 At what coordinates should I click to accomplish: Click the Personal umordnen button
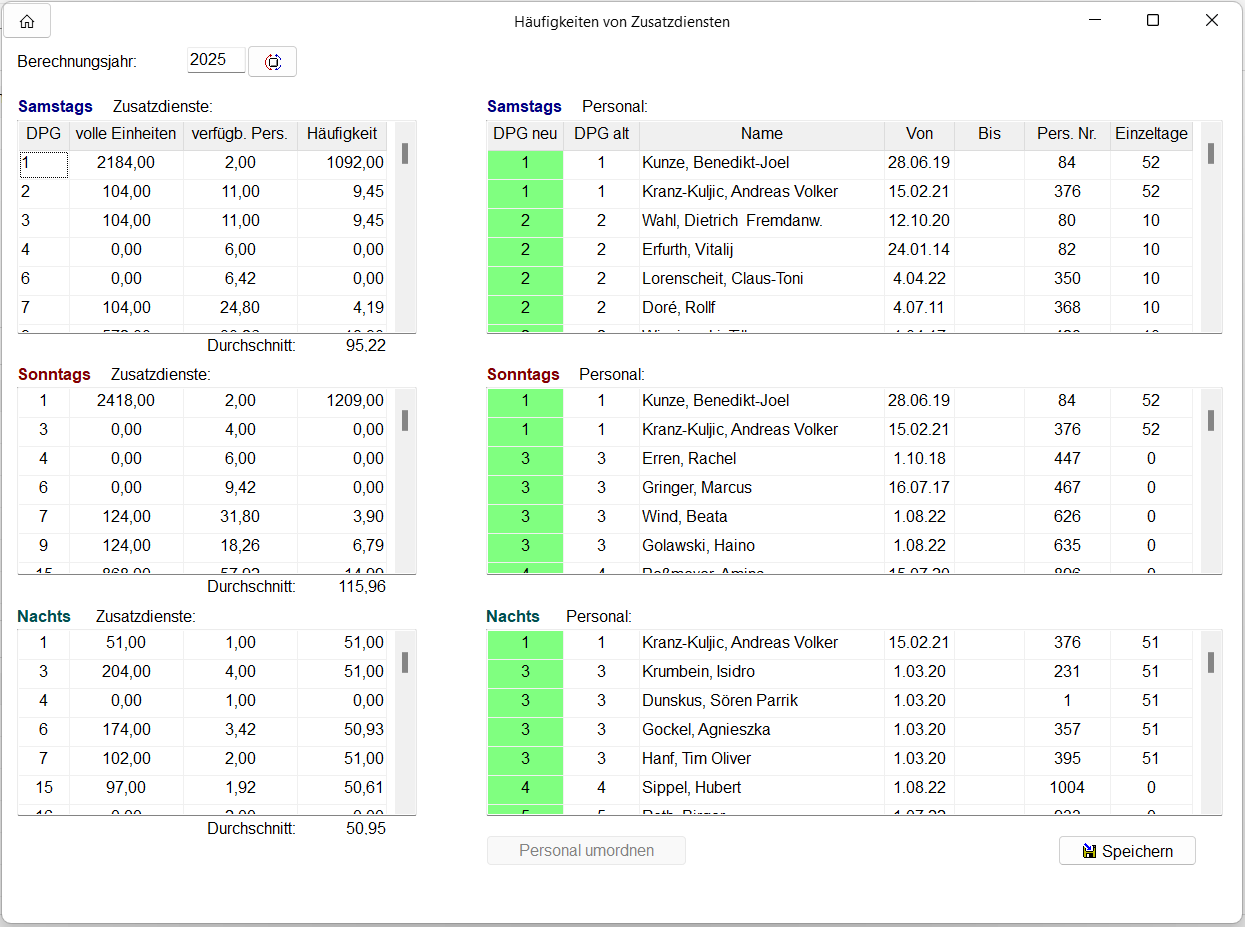click(x=586, y=851)
